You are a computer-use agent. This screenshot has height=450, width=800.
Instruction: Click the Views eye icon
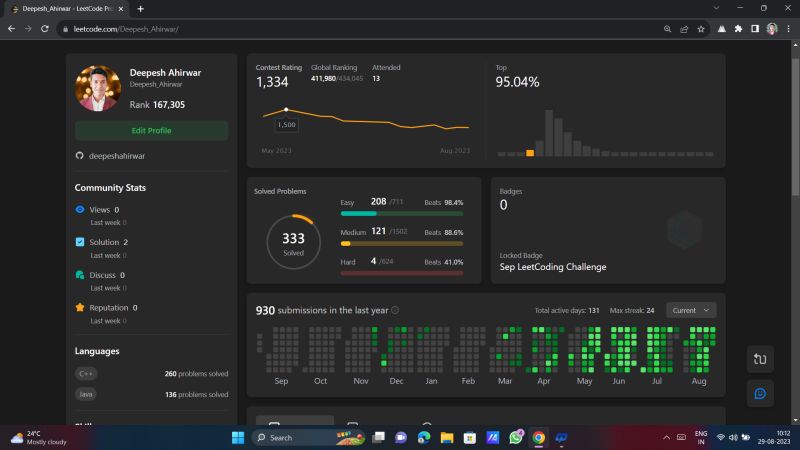tap(80, 209)
